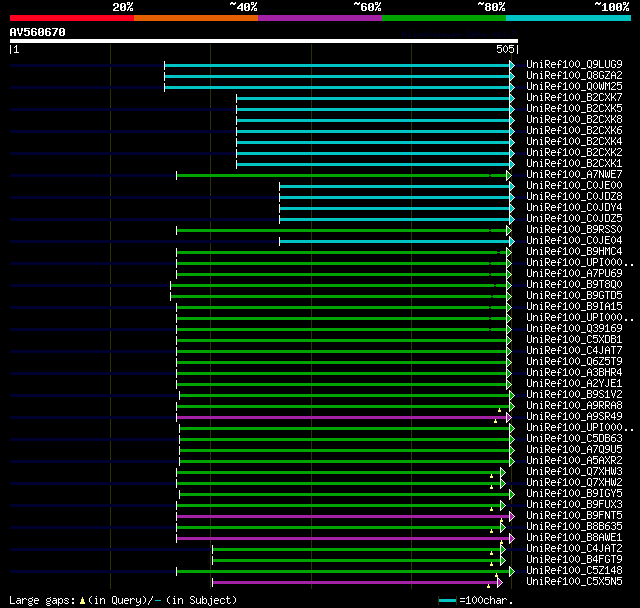Click the red 20% identity legend segment

(x=71, y=17)
